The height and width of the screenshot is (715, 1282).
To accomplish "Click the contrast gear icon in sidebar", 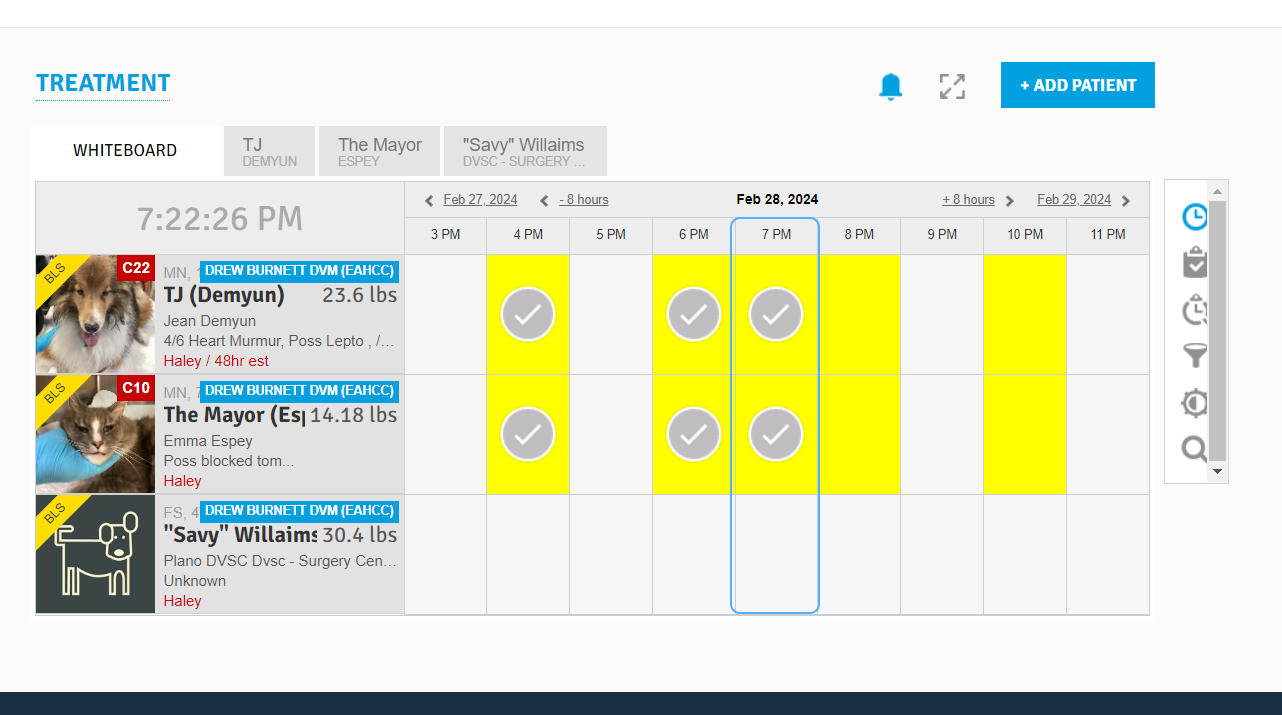I will [x=1195, y=403].
